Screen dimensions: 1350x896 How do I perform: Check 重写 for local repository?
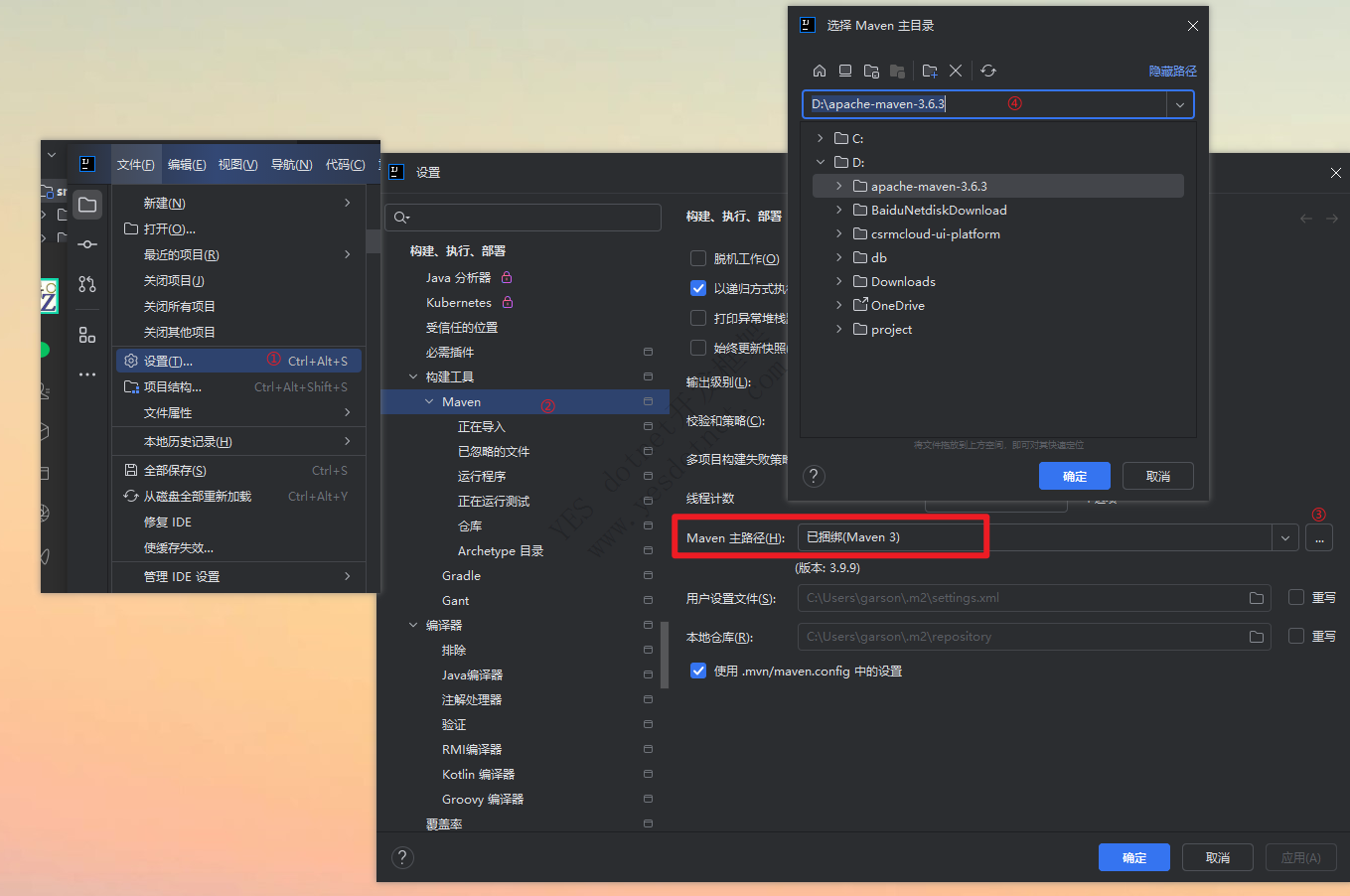click(x=1296, y=636)
